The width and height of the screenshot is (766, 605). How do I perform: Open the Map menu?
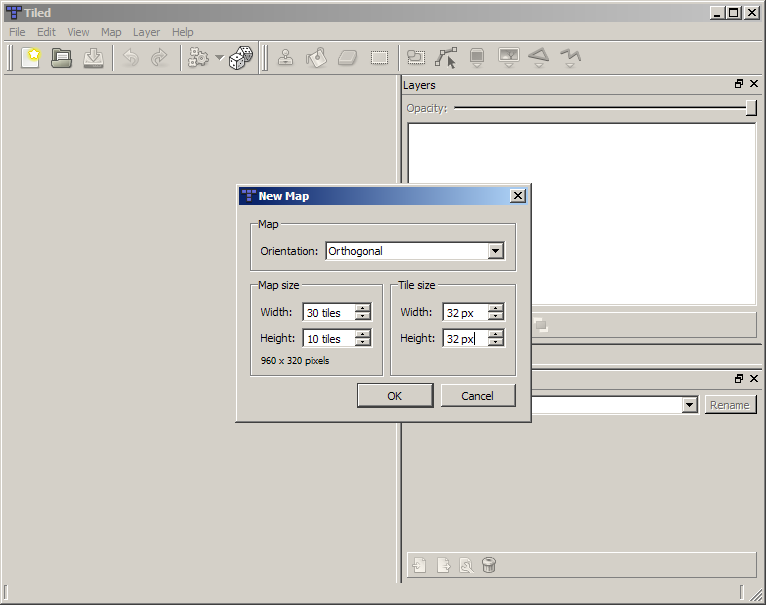[x=111, y=32]
